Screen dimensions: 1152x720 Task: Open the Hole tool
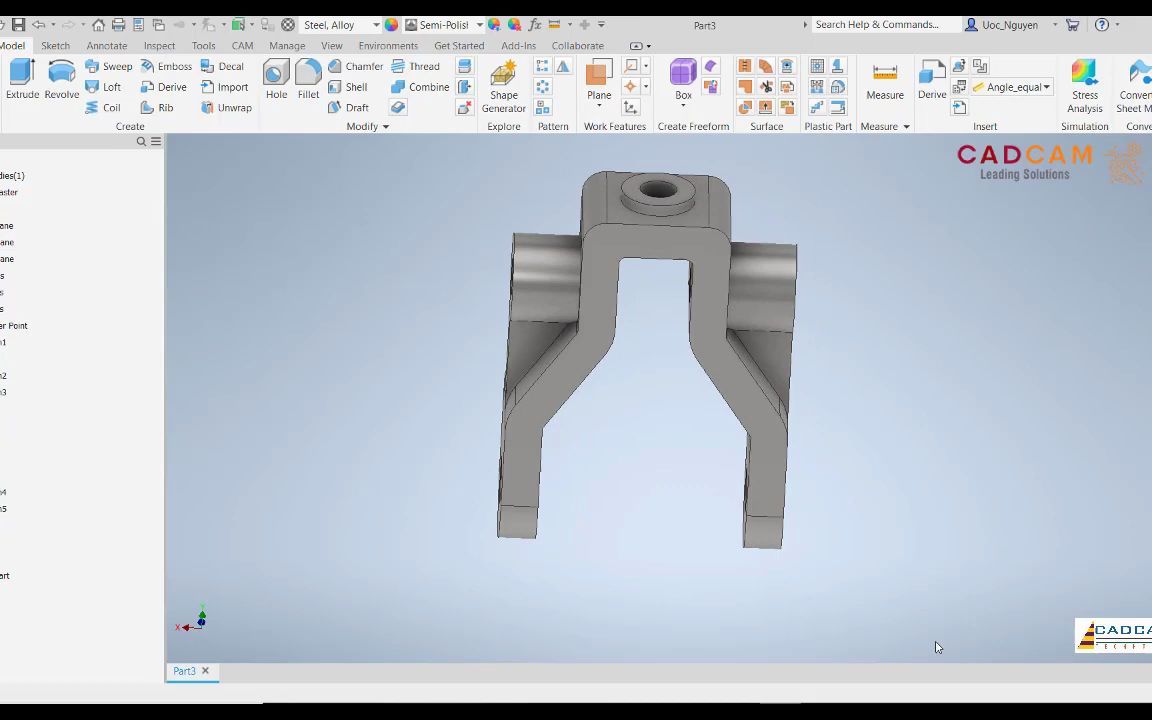(276, 80)
